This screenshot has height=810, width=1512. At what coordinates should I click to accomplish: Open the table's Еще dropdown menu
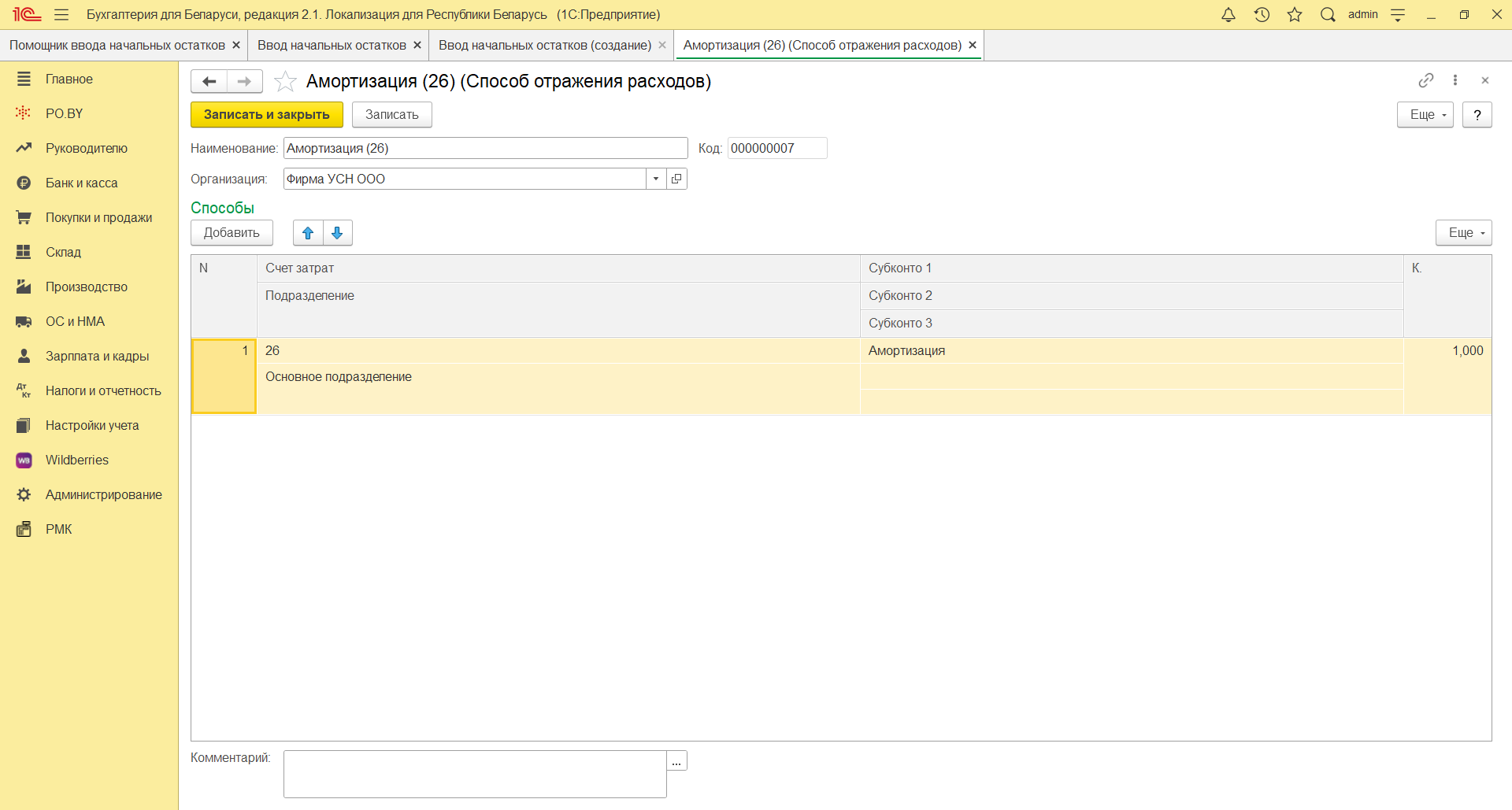[x=1463, y=233]
